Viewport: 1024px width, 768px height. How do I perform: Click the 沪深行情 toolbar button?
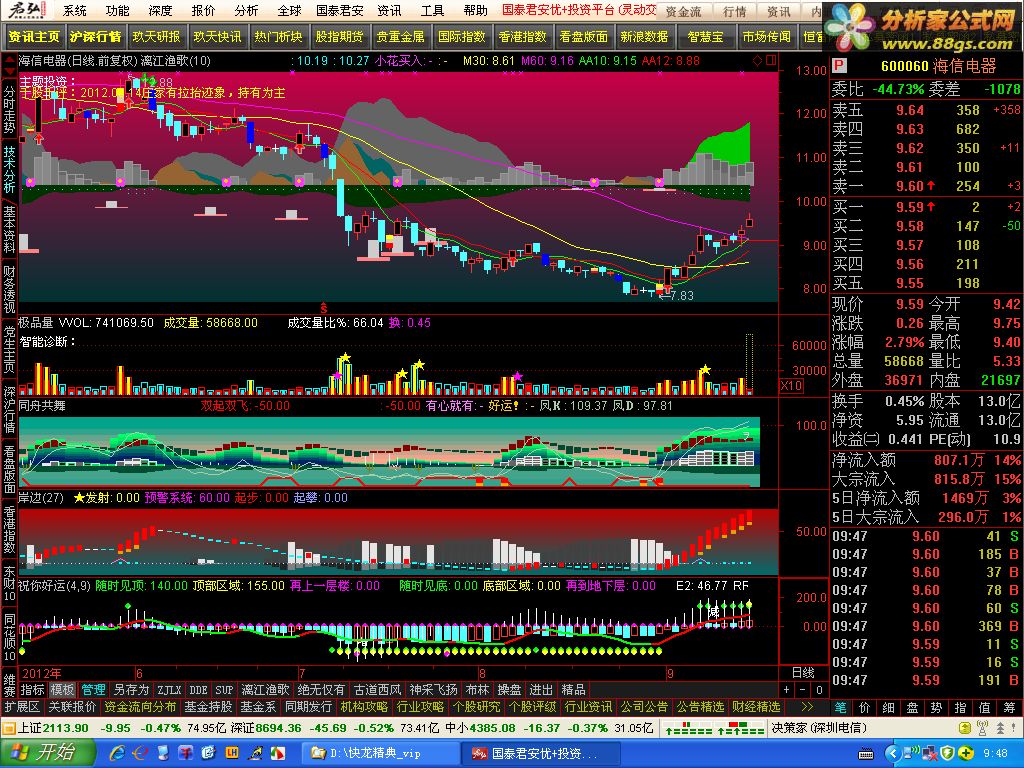[95, 37]
